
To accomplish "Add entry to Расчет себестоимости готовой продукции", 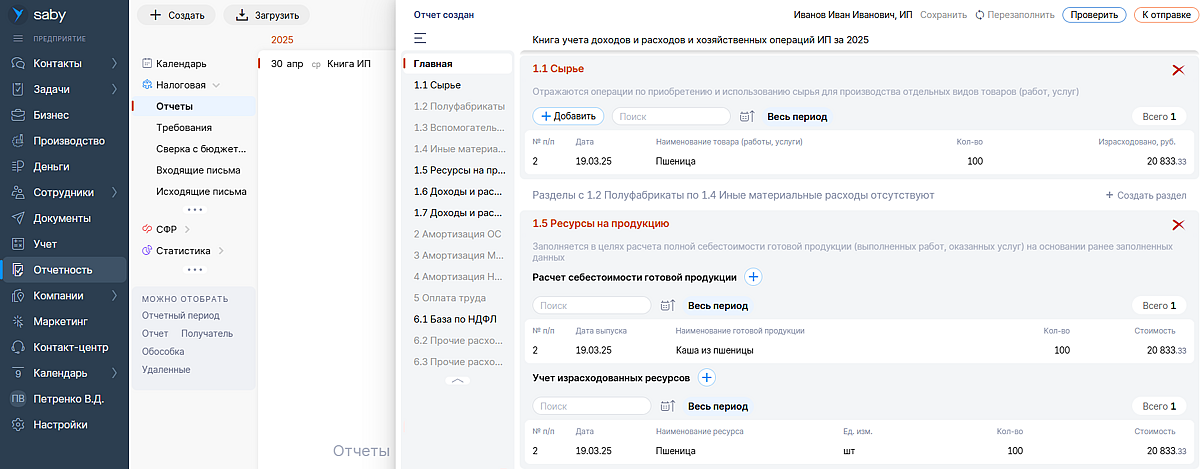I will click(x=754, y=277).
